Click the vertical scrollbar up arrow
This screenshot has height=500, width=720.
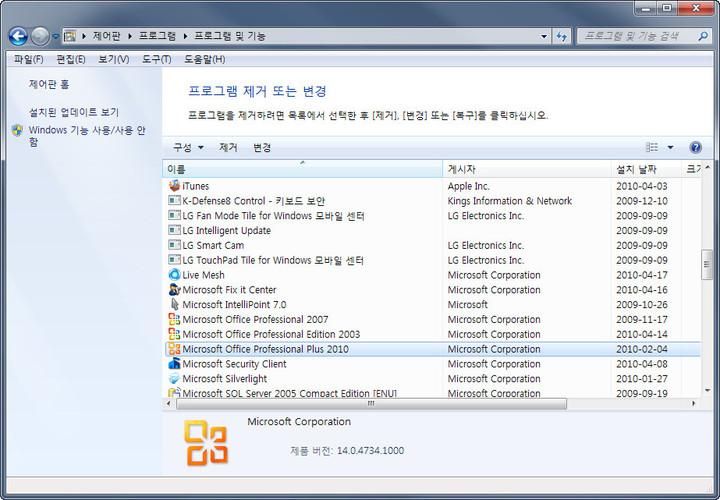tap(707, 167)
